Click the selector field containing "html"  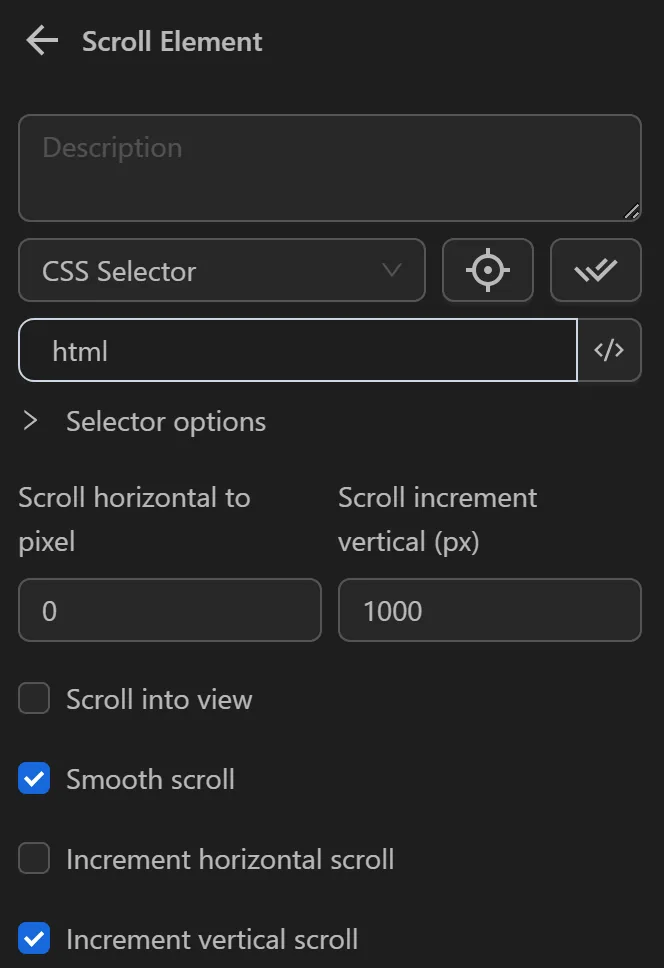click(297, 350)
